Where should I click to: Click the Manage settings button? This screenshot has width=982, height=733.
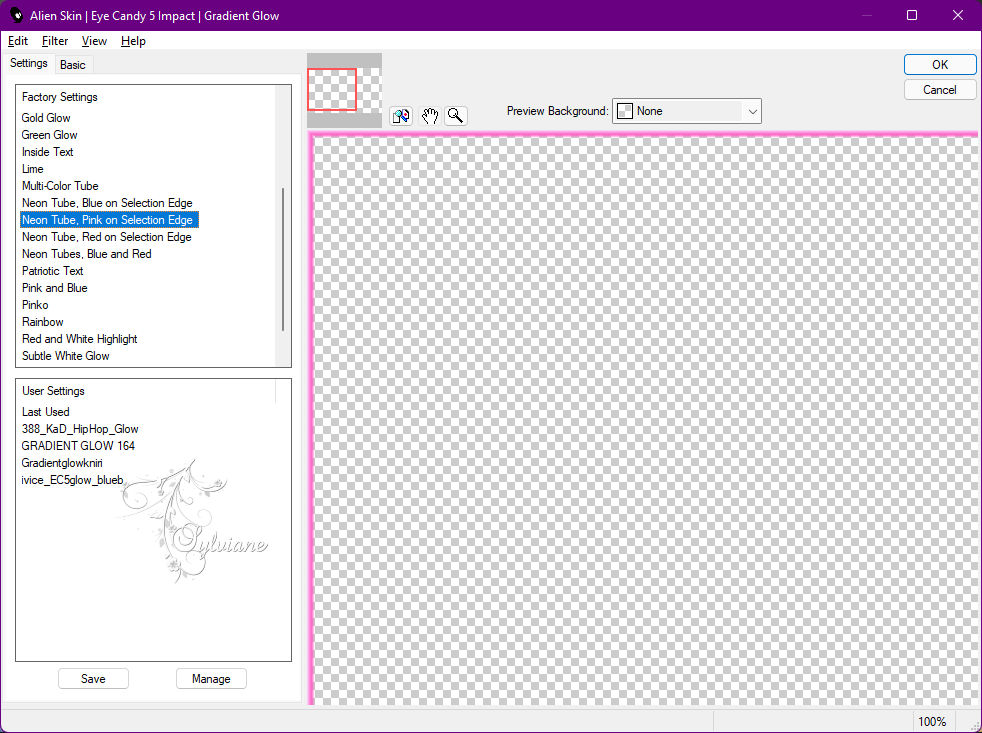(211, 678)
